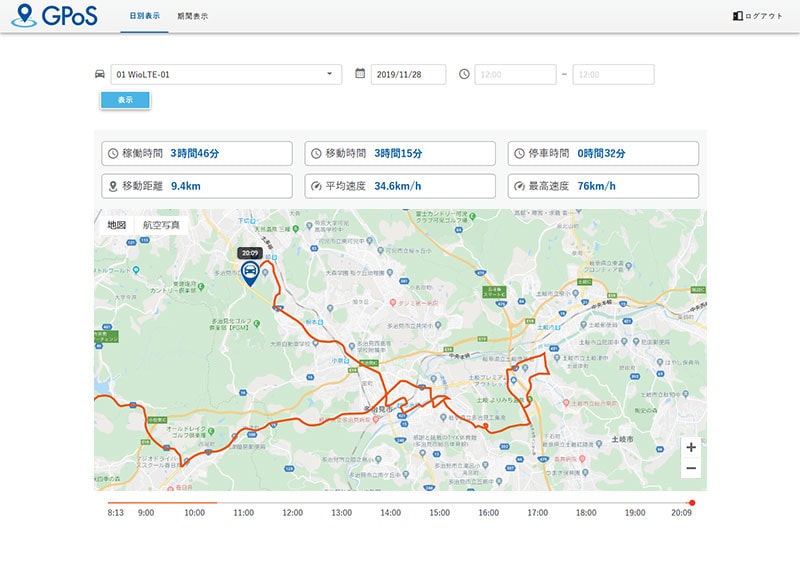Click the 土岐市 city label on map

[622, 439]
